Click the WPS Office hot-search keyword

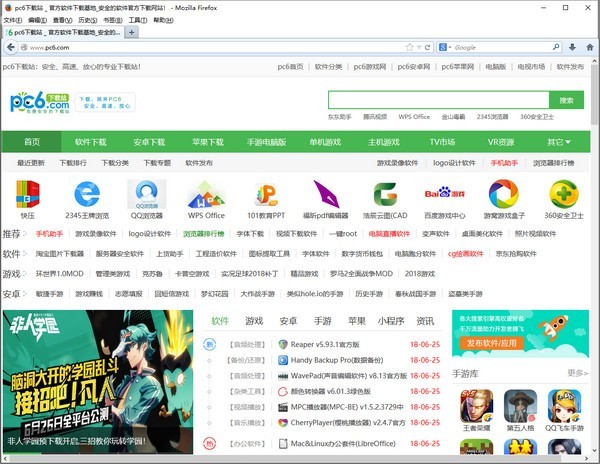[x=414, y=117]
